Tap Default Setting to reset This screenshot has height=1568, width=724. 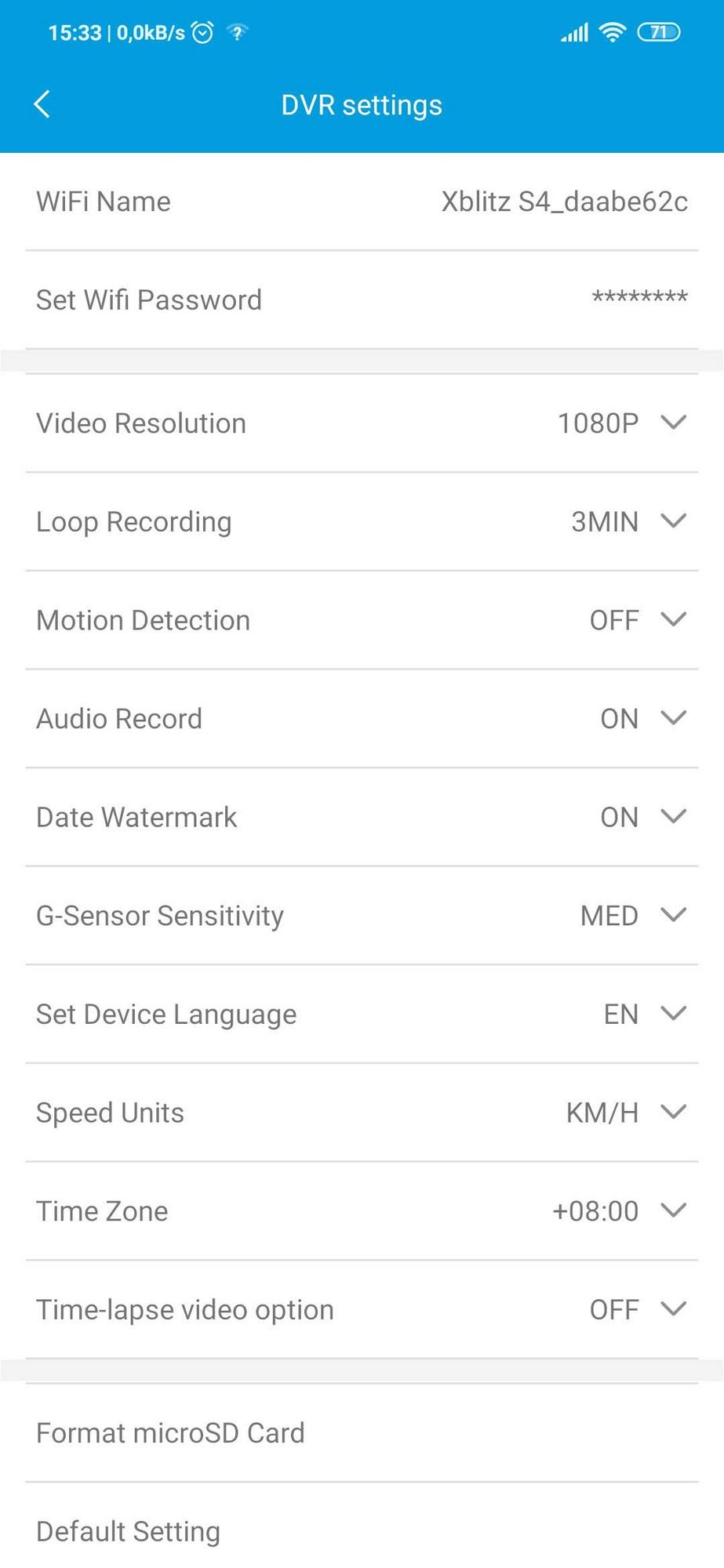click(129, 1531)
